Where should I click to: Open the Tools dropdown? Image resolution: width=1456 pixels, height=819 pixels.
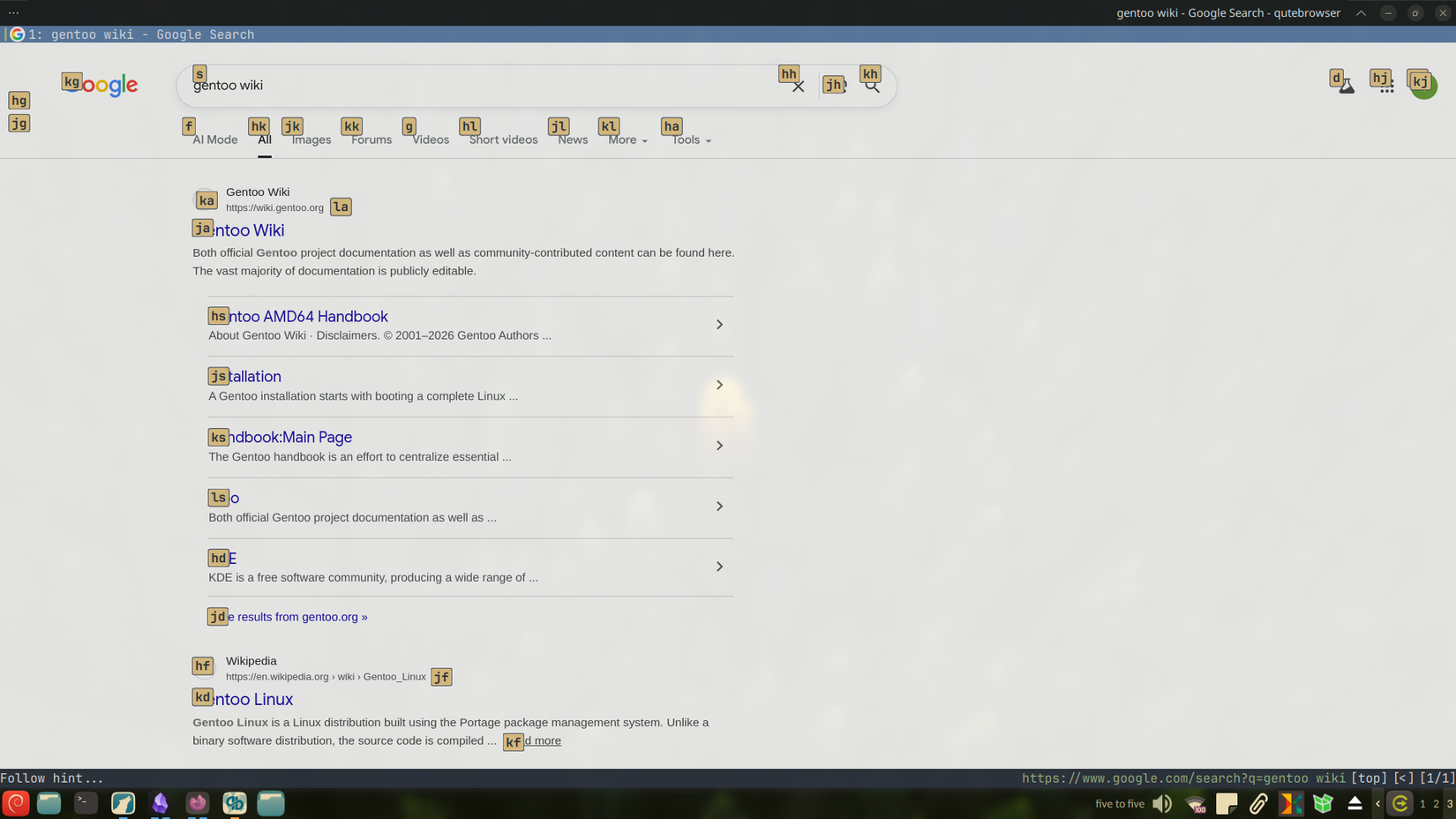click(689, 139)
